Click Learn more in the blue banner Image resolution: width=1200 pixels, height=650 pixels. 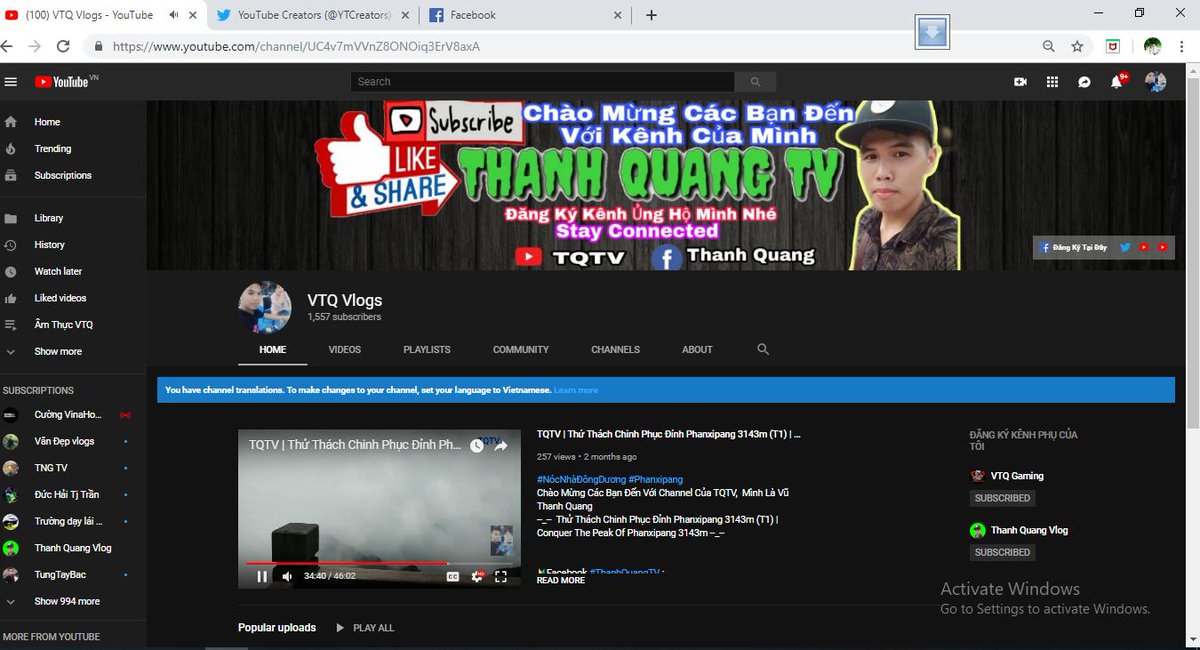(x=576, y=390)
